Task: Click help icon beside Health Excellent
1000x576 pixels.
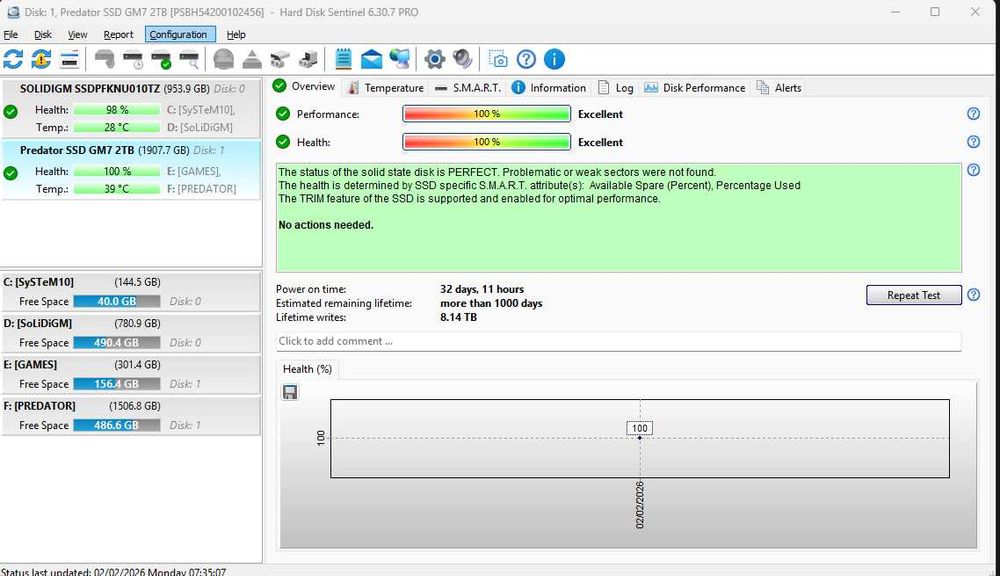Action: tap(973, 142)
